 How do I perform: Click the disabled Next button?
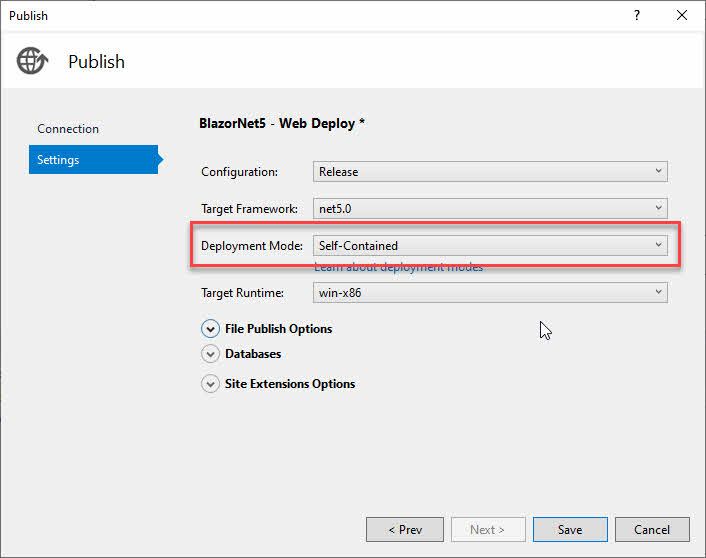(x=487, y=529)
